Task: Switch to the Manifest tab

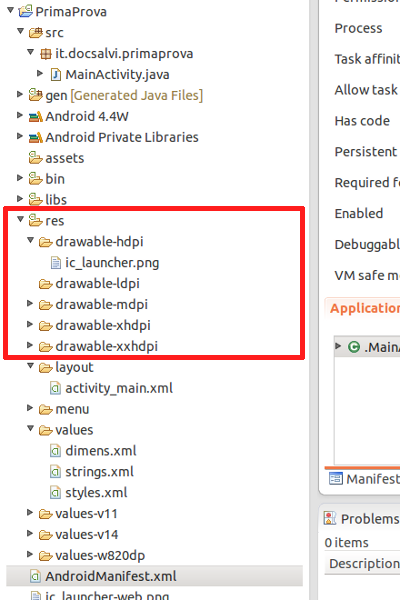Action: tap(364, 479)
